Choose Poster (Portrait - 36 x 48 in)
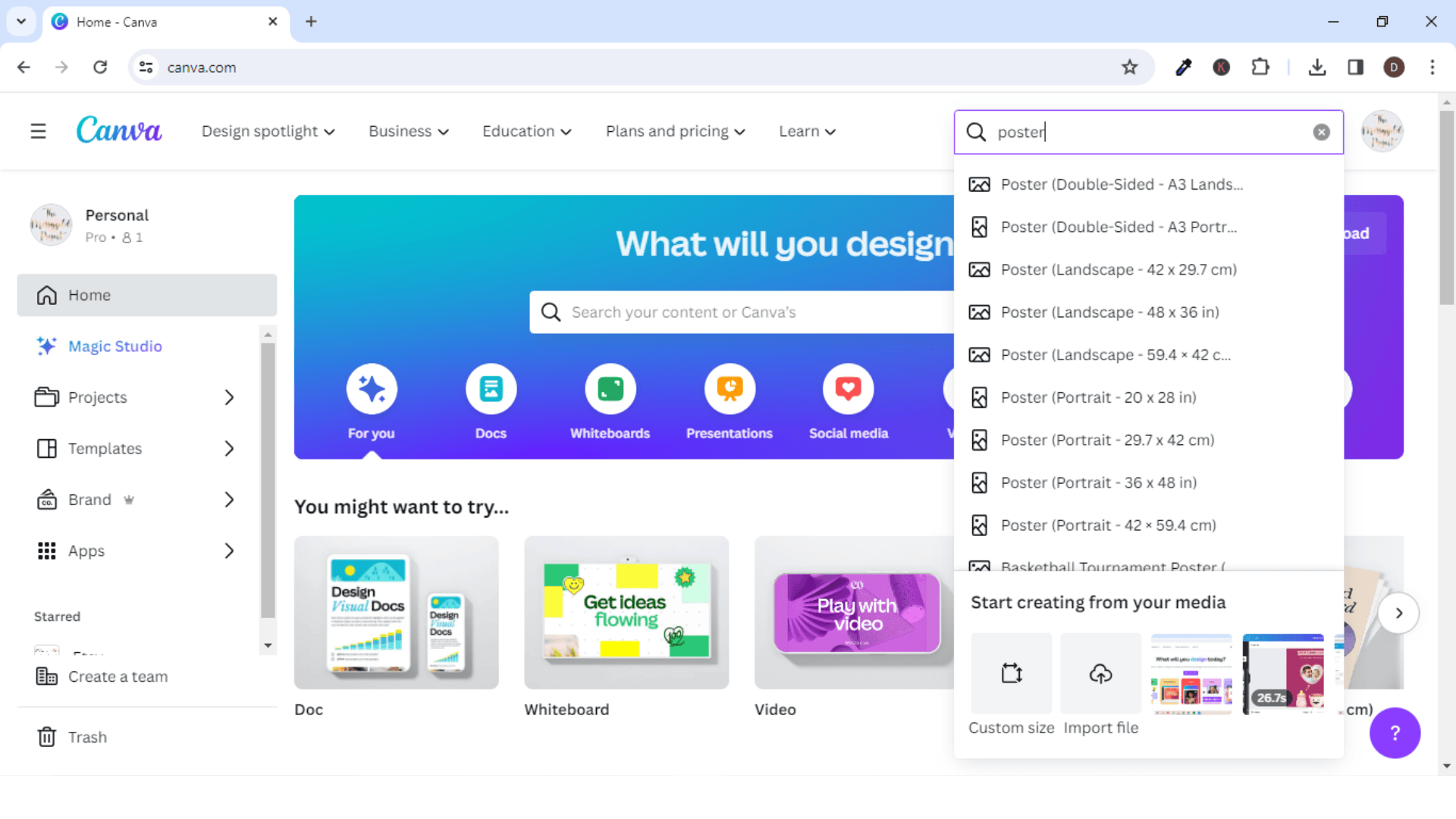This screenshot has height=819, width=1456. (x=1148, y=482)
